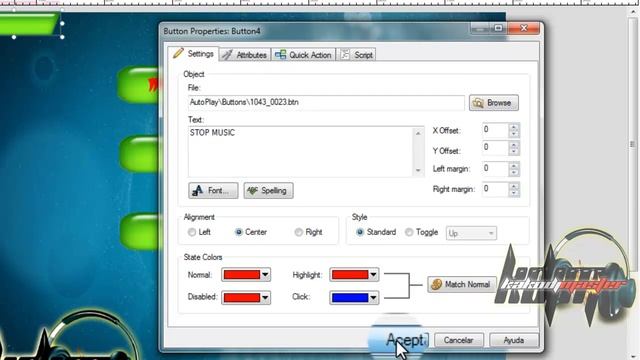
Task: Click the blue Click color swatch
Action: coord(350,298)
